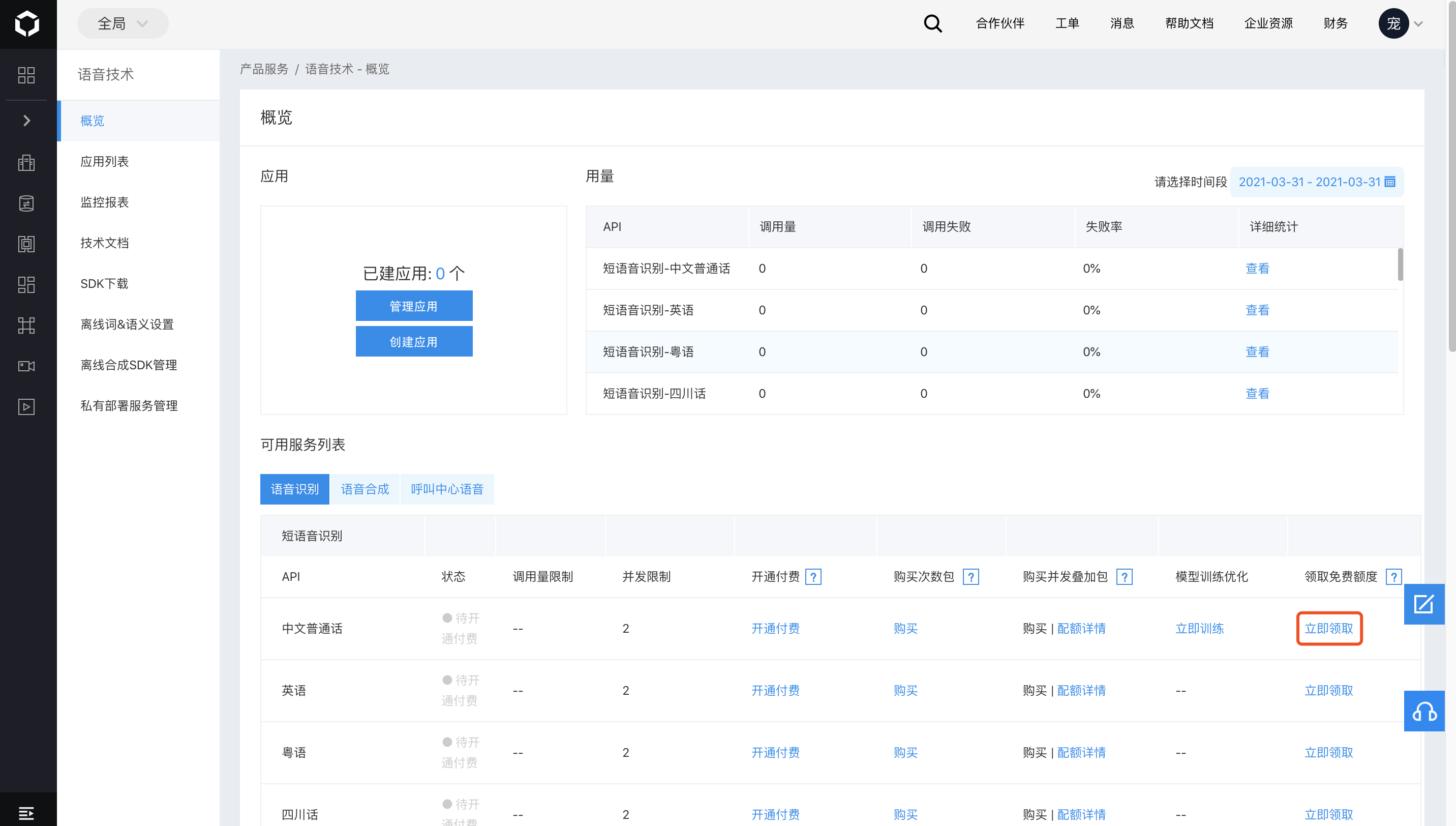Select 离线合成SDK管理 in side menu
1456x826 pixels.
pyautogui.click(x=139, y=365)
